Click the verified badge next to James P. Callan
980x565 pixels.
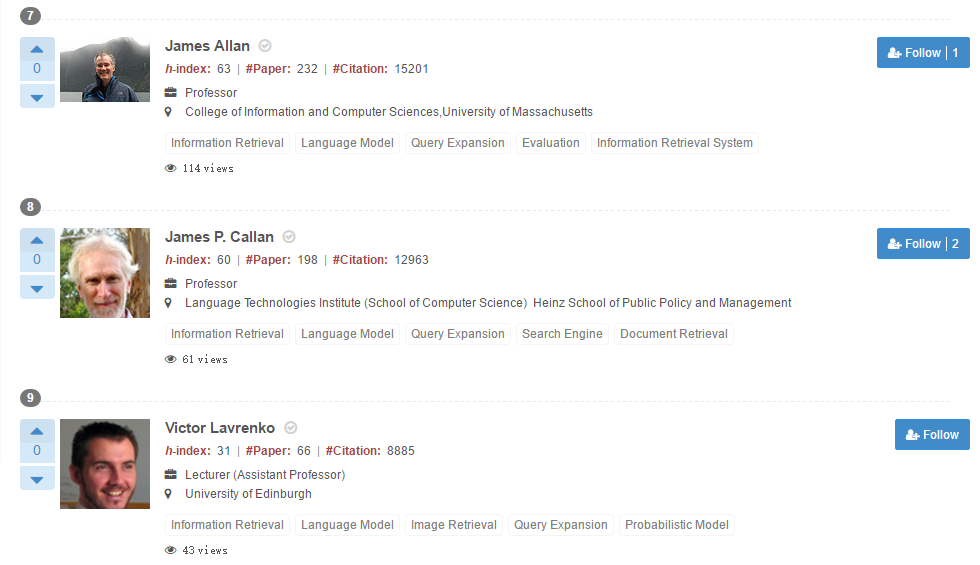pos(289,237)
